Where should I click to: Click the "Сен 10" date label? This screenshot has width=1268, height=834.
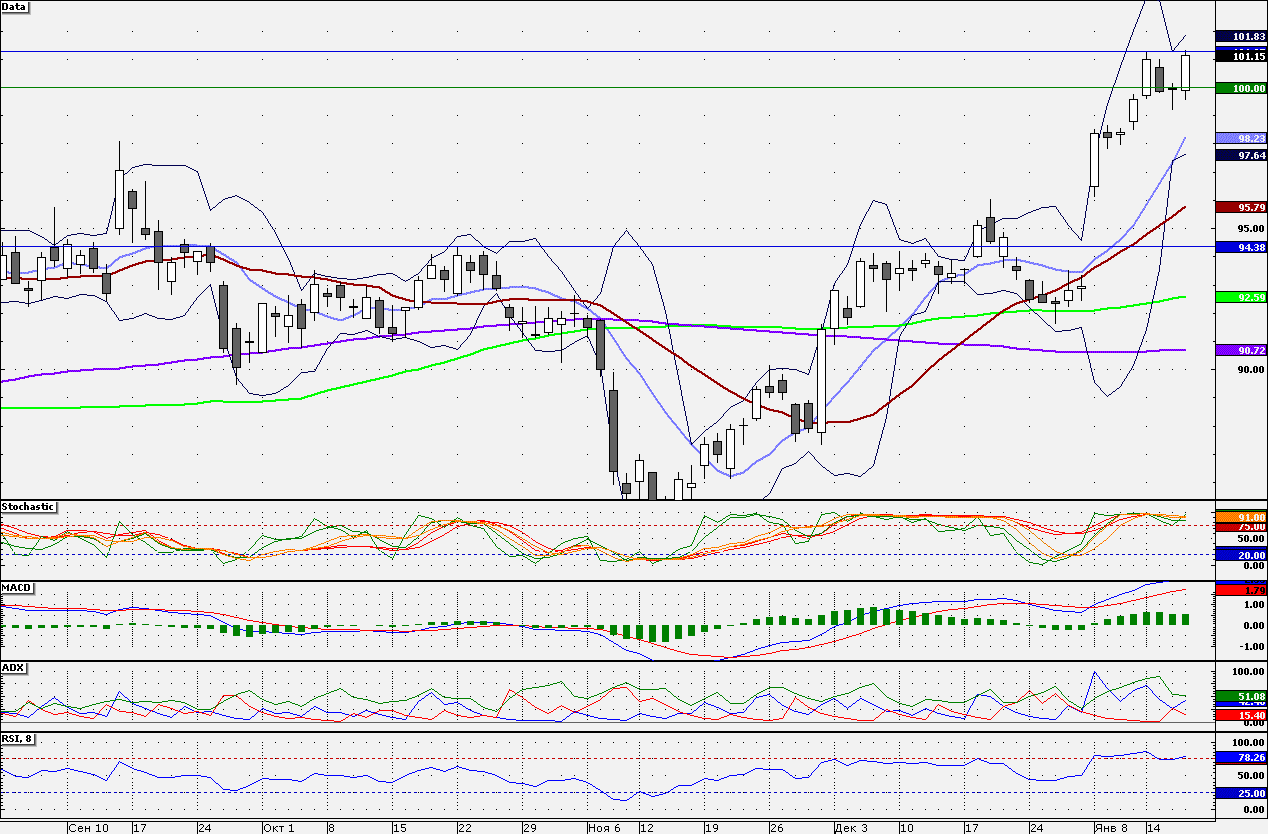point(89,828)
